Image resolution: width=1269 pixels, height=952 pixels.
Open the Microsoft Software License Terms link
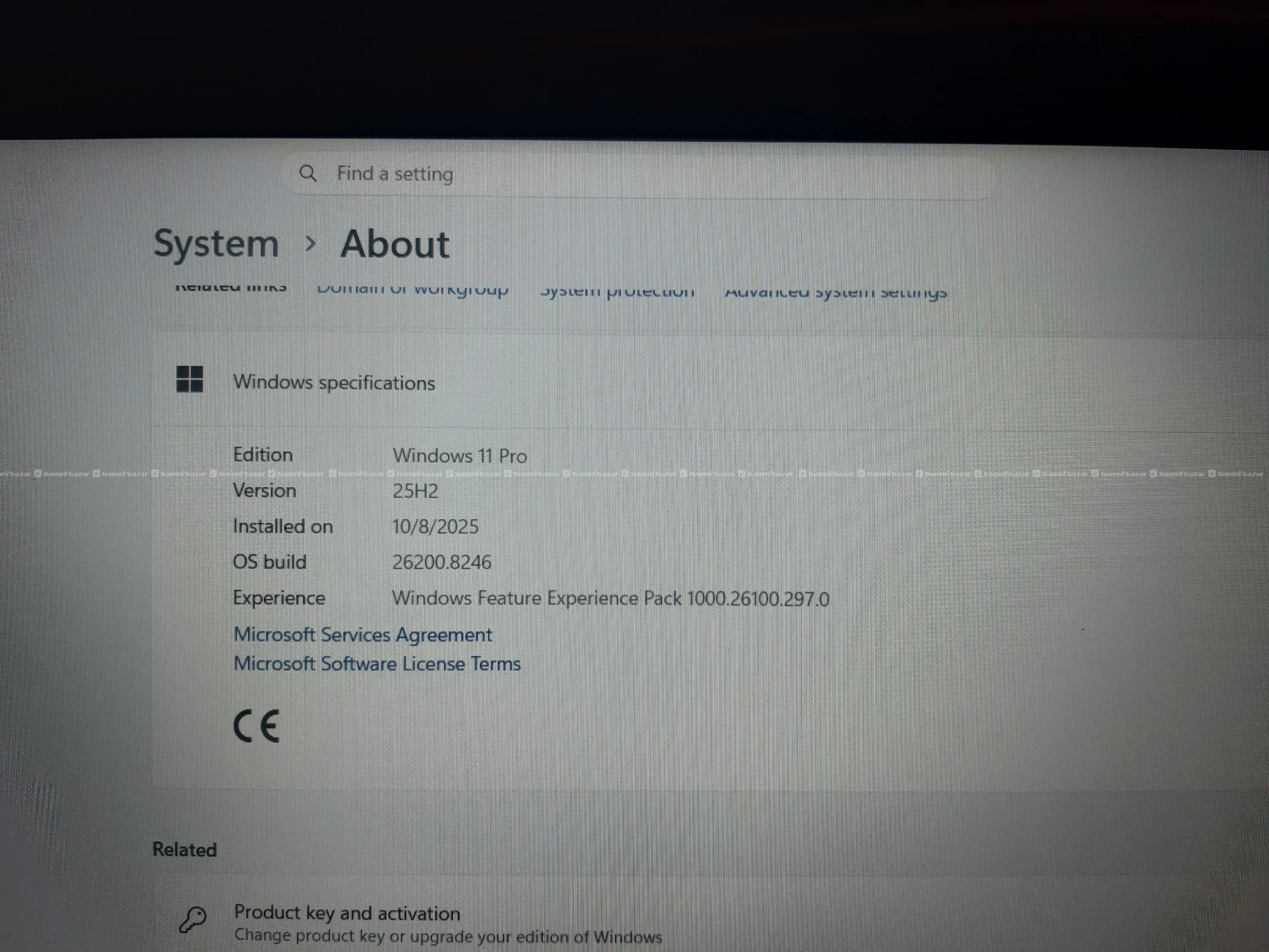click(378, 664)
